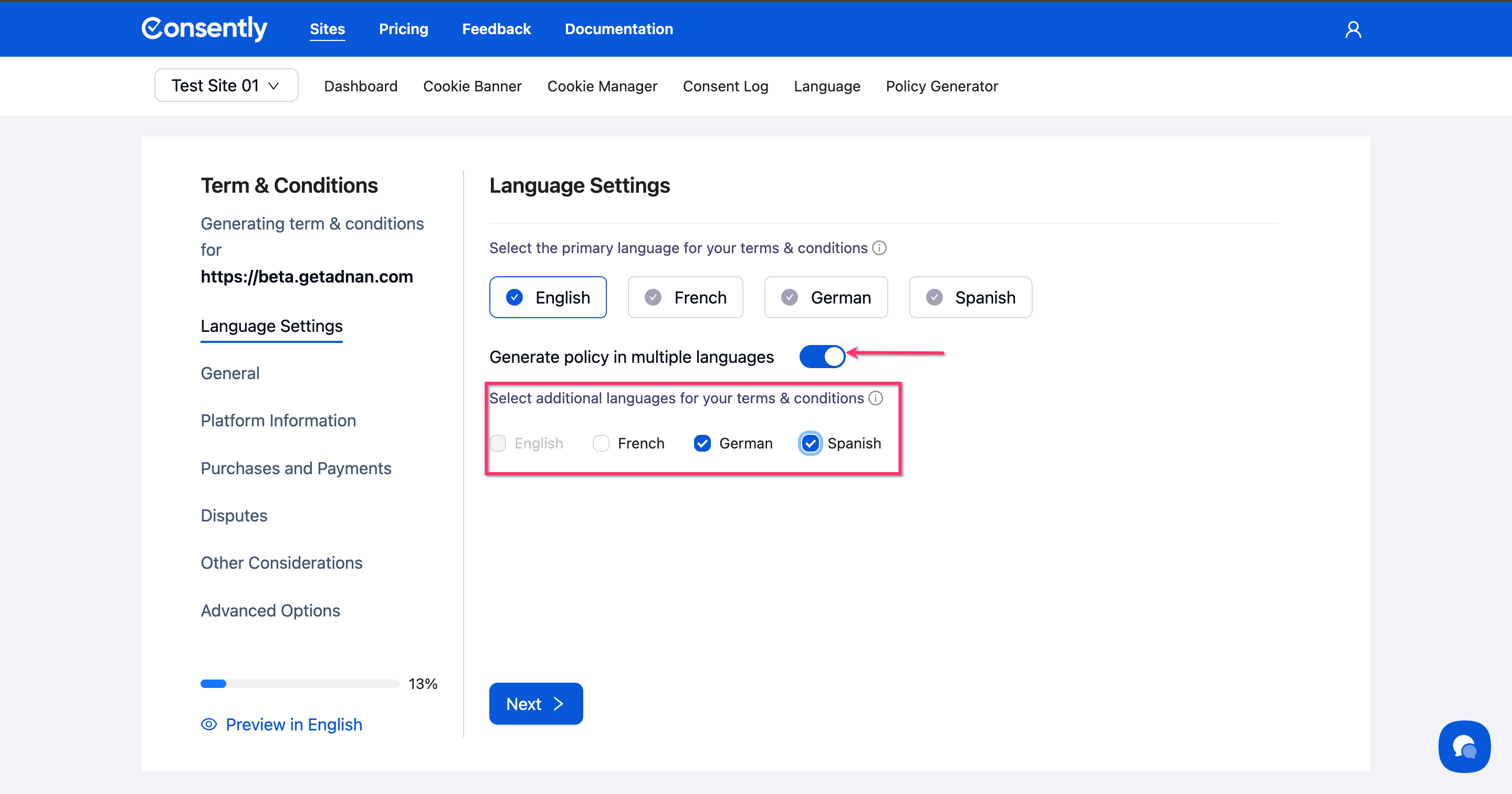Go to Platform Information section
This screenshot has width=1512, height=794.
pyautogui.click(x=278, y=421)
